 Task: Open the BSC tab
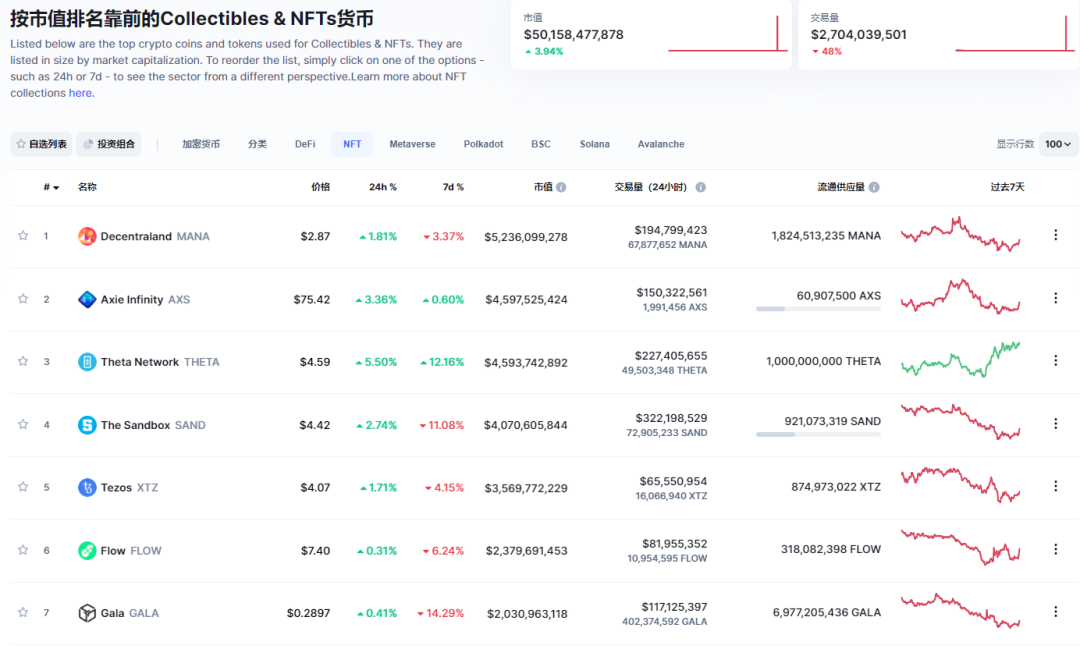[541, 144]
